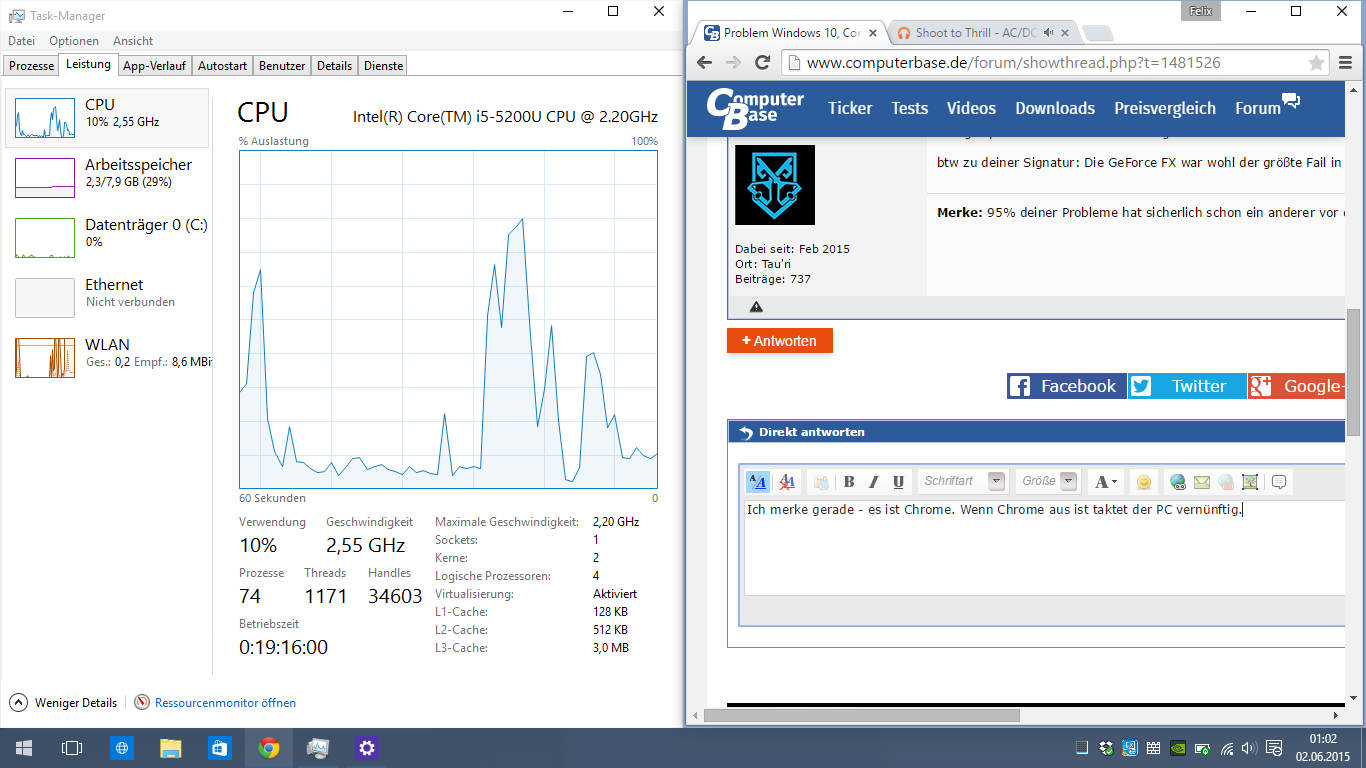Bookmark page with the star icon
This screenshot has width=1366, height=768.
[x=1317, y=62]
